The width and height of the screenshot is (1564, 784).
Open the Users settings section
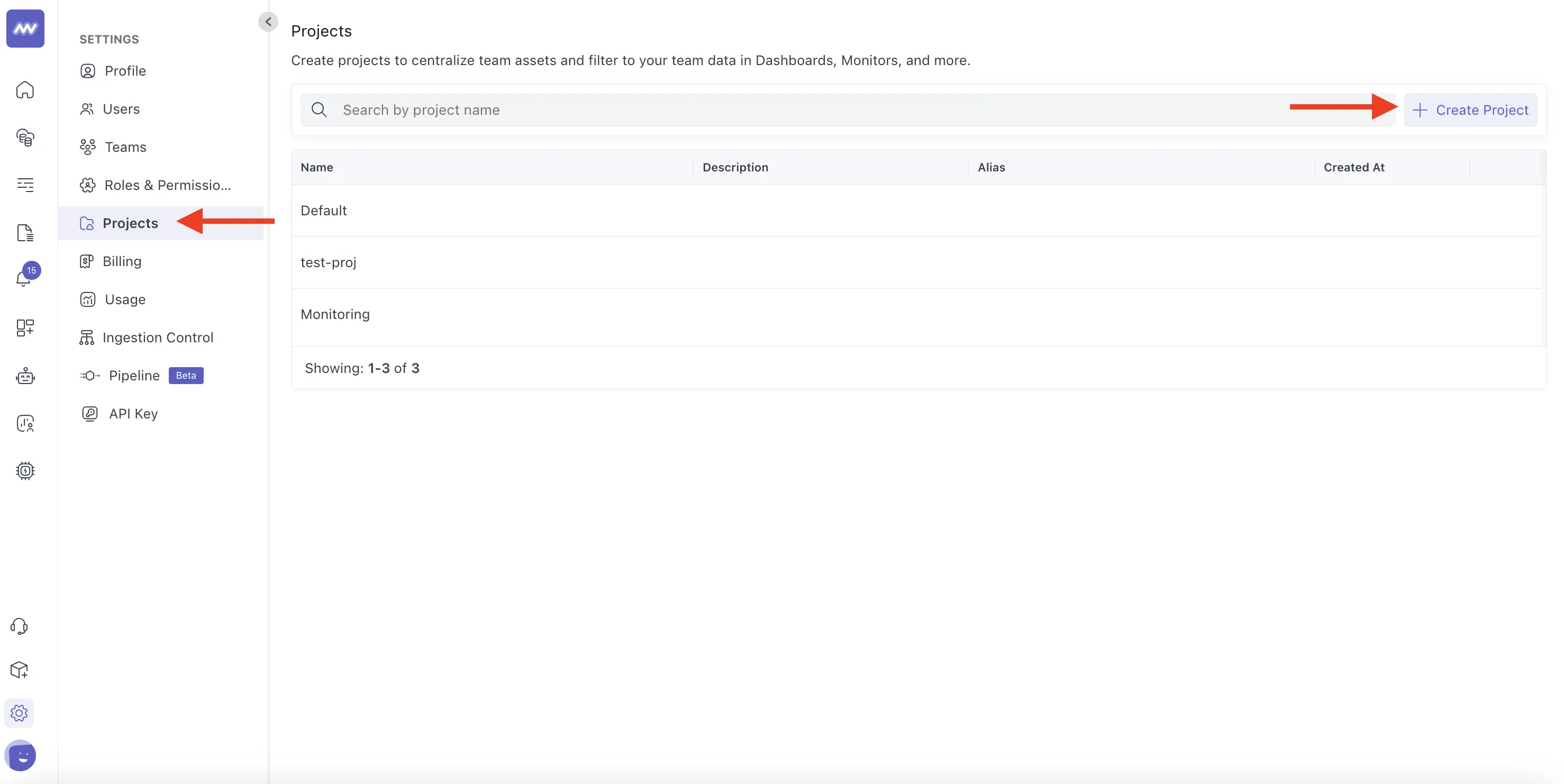[x=121, y=109]
